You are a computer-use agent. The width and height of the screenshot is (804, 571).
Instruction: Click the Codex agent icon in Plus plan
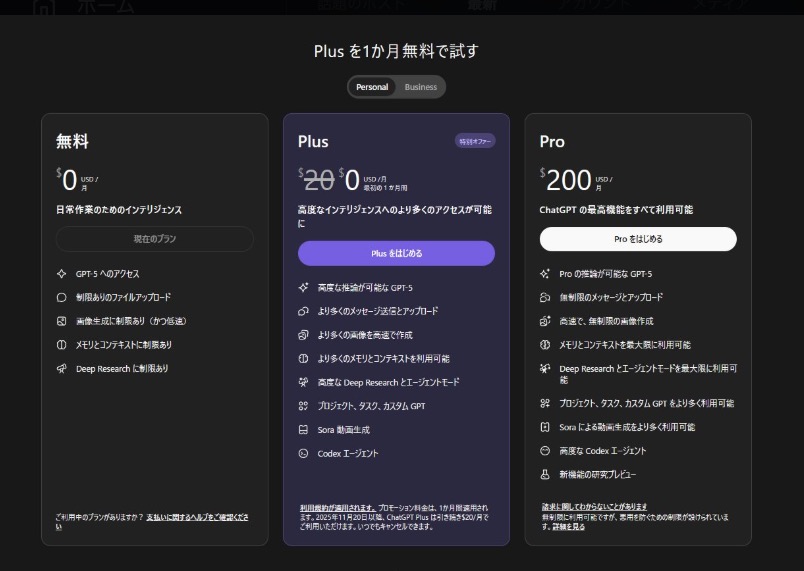[303, 453]
